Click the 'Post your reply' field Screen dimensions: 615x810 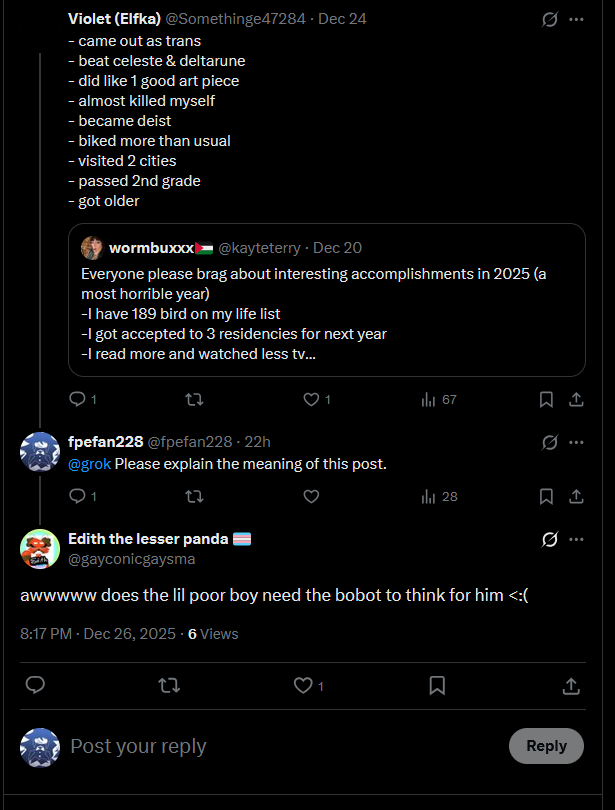(x=280, y=746)
